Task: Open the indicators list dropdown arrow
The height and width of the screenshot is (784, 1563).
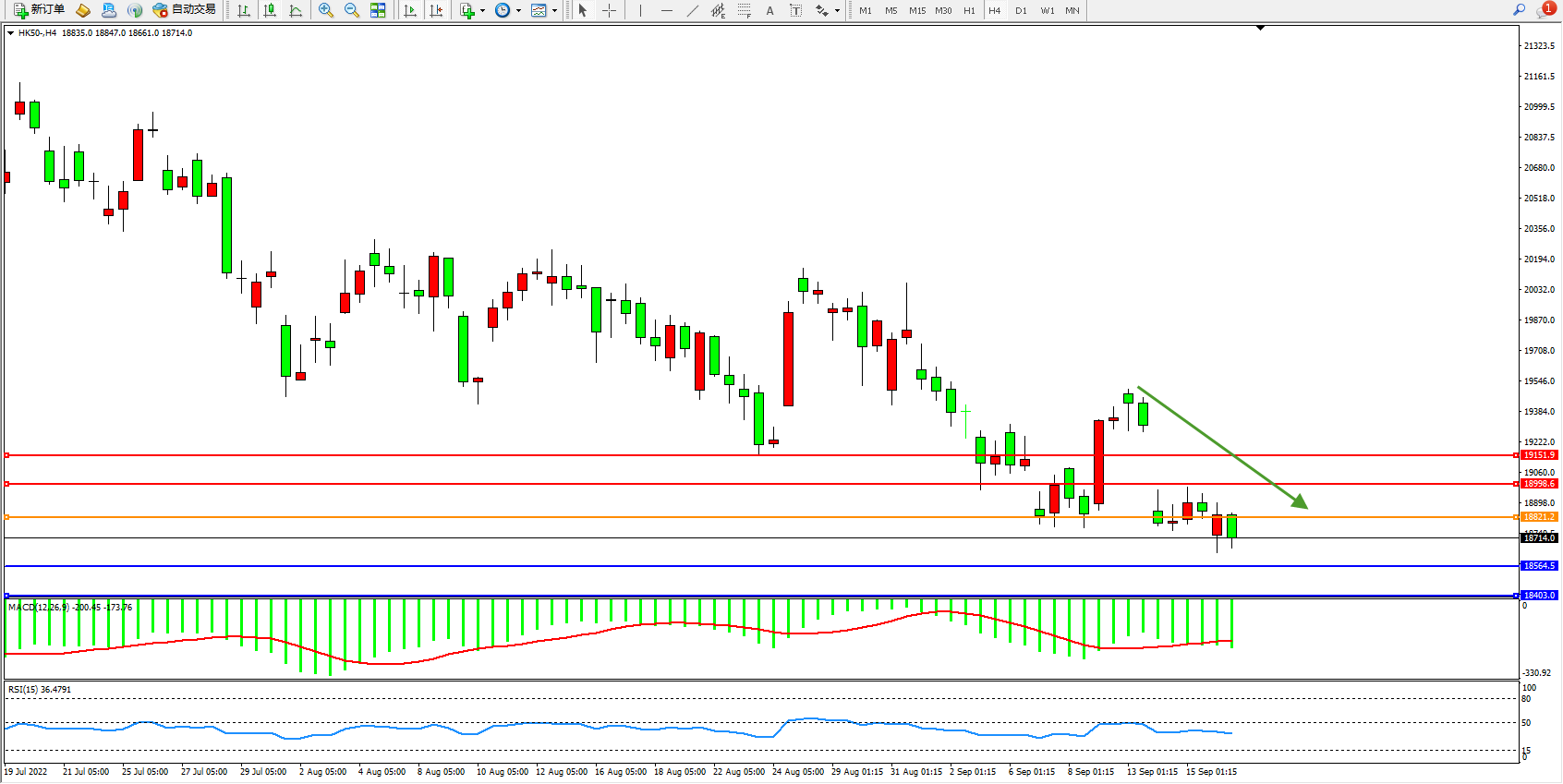Action: [x=482, y=11]
